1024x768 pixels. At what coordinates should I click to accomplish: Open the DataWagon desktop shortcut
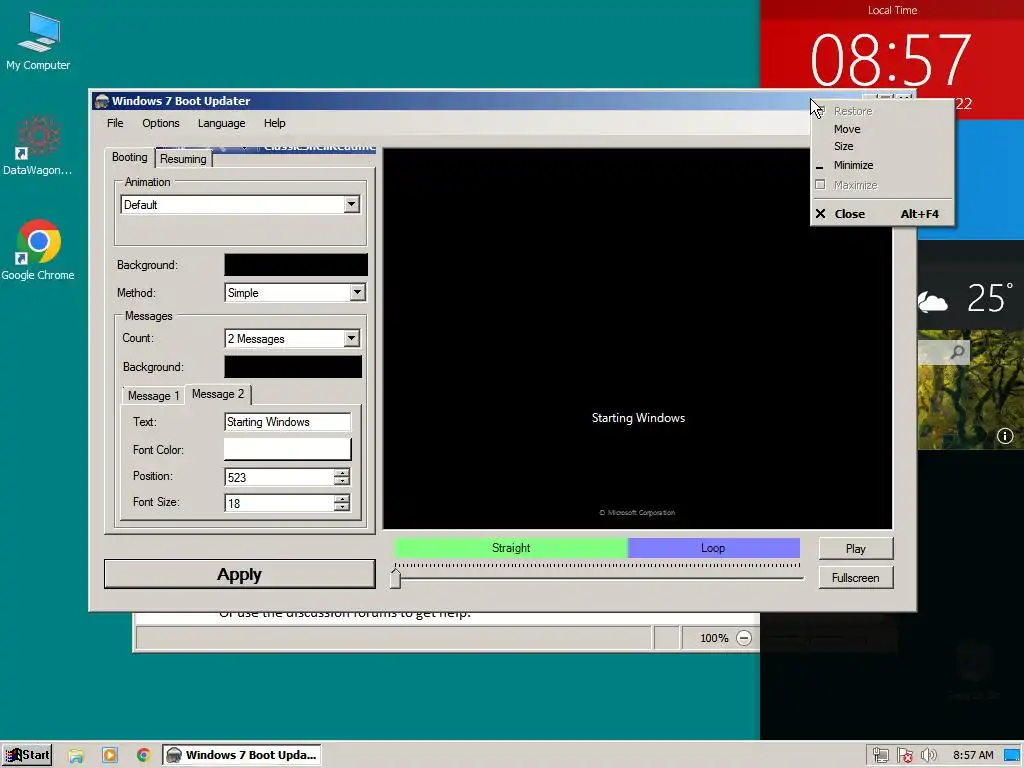tap(37, 145)
